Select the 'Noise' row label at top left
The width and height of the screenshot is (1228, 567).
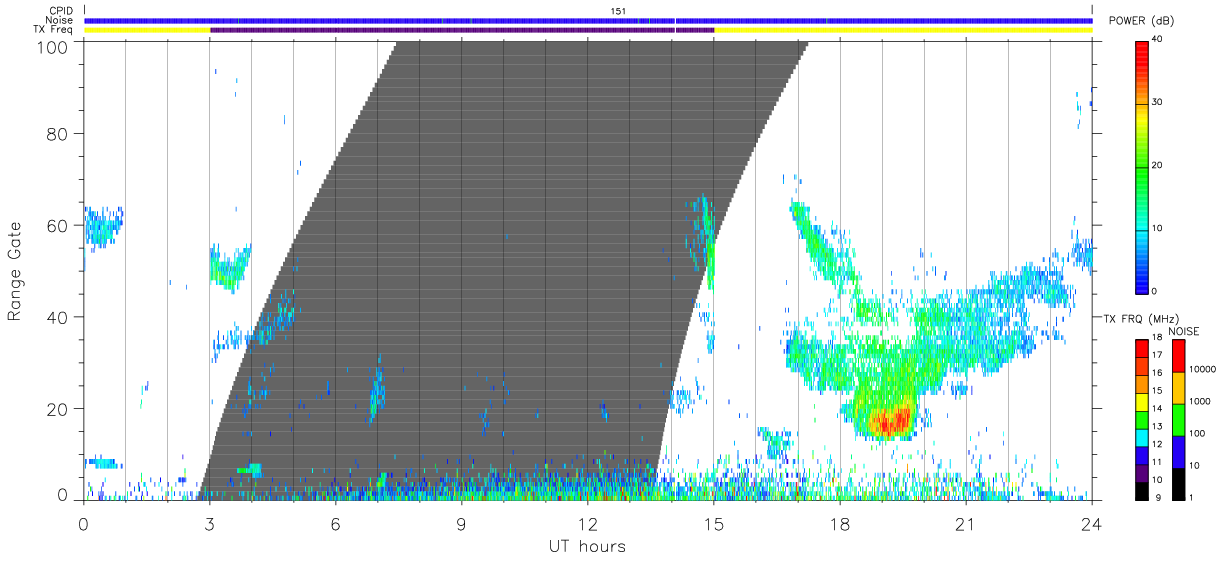click(60, 20)
